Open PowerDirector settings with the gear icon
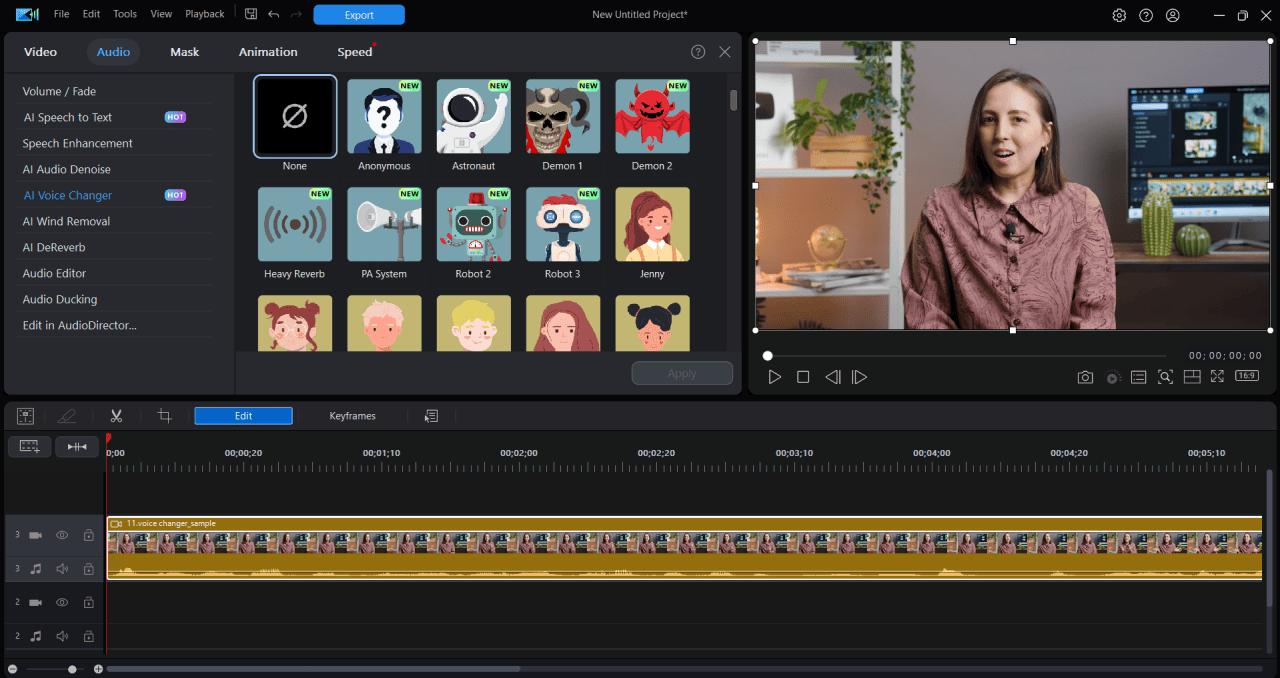Image resolution: width=1280 pixels, height=678 pixels. point(1120,14)
